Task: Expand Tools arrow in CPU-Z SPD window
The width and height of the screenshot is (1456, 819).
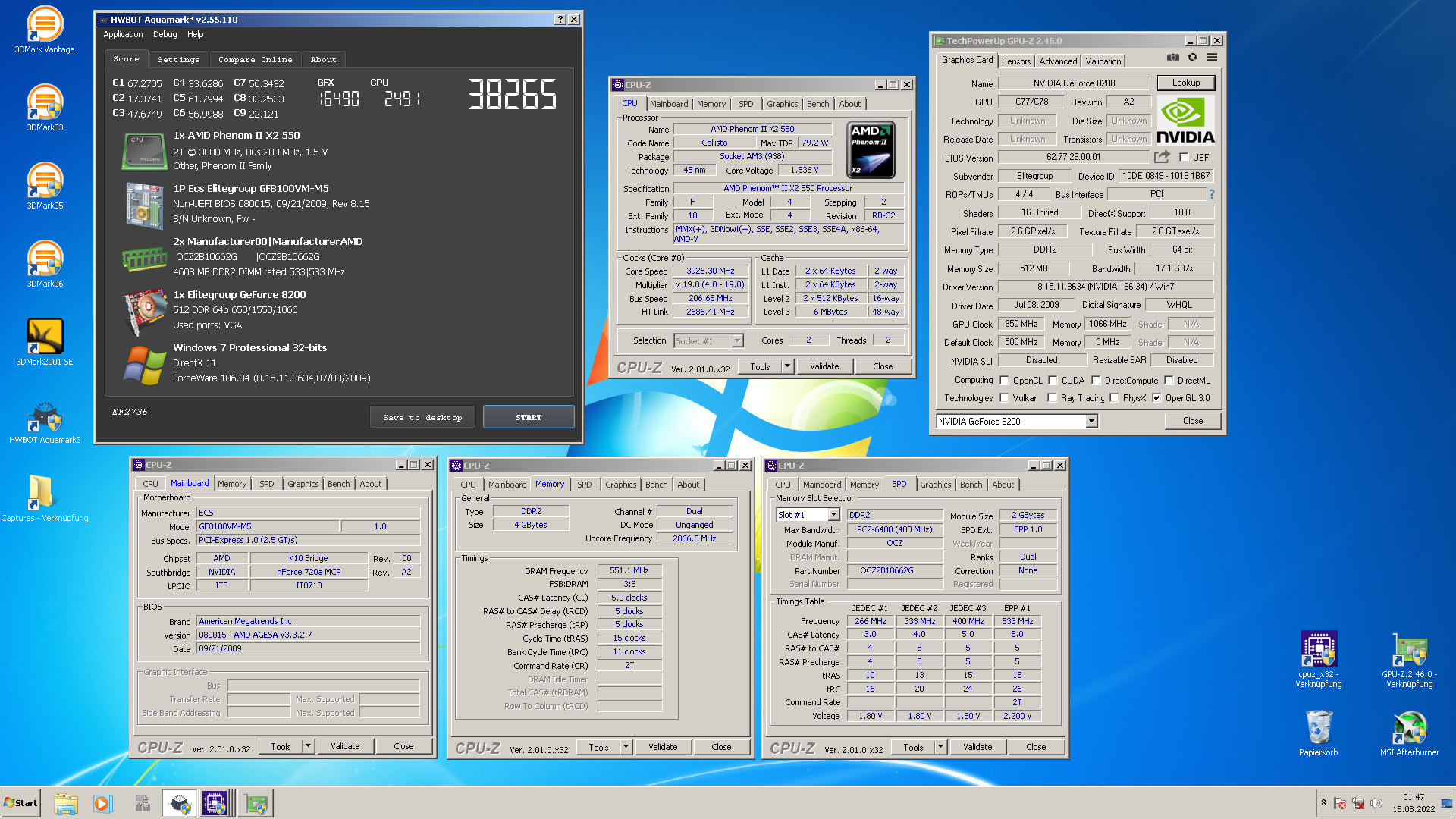Action: [x=940, y=748]
